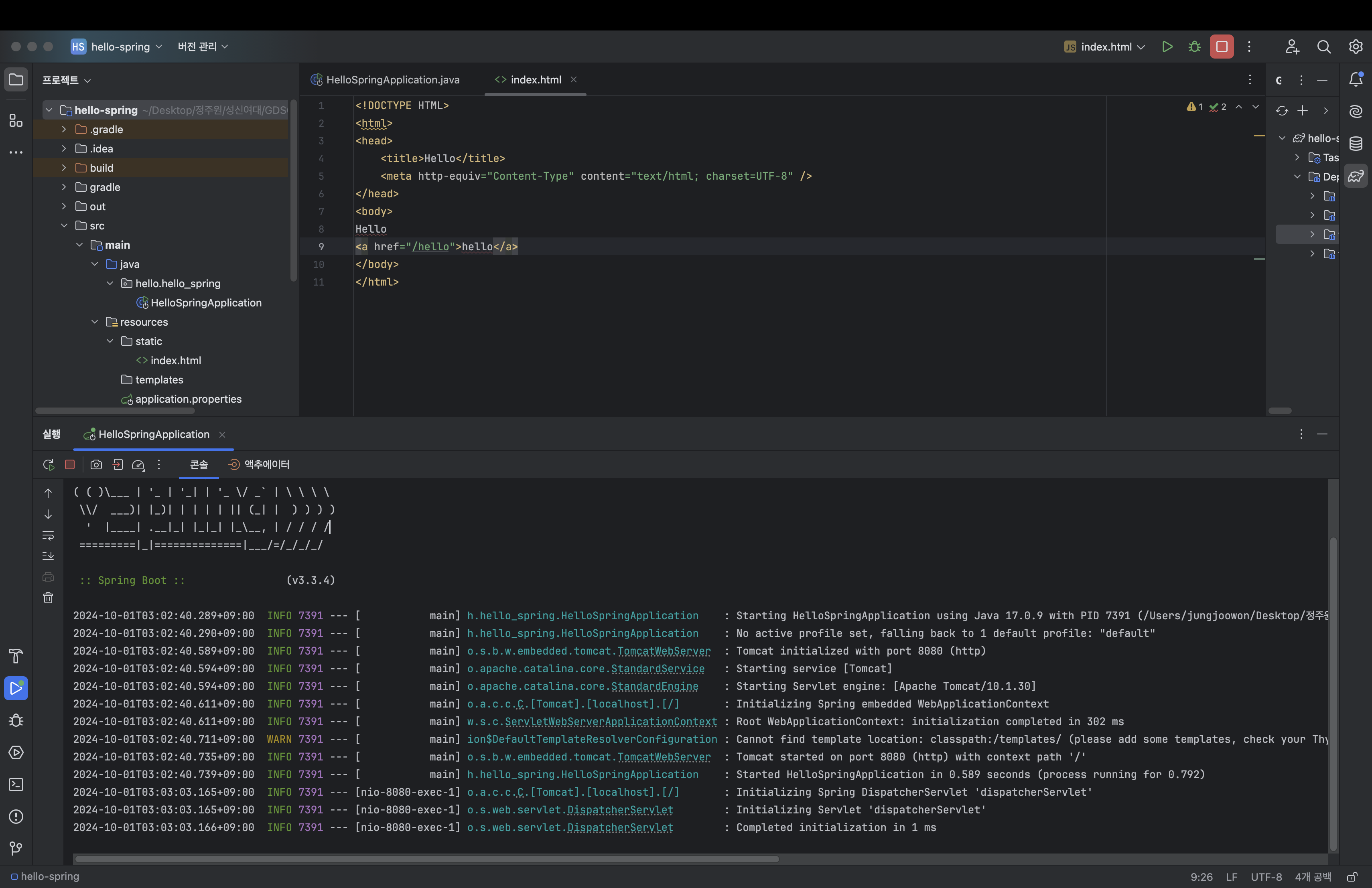Open IDE settings gear icon
This screenshot has height=888, width=1372.
pyautogui.click(x=1355, y=47)
